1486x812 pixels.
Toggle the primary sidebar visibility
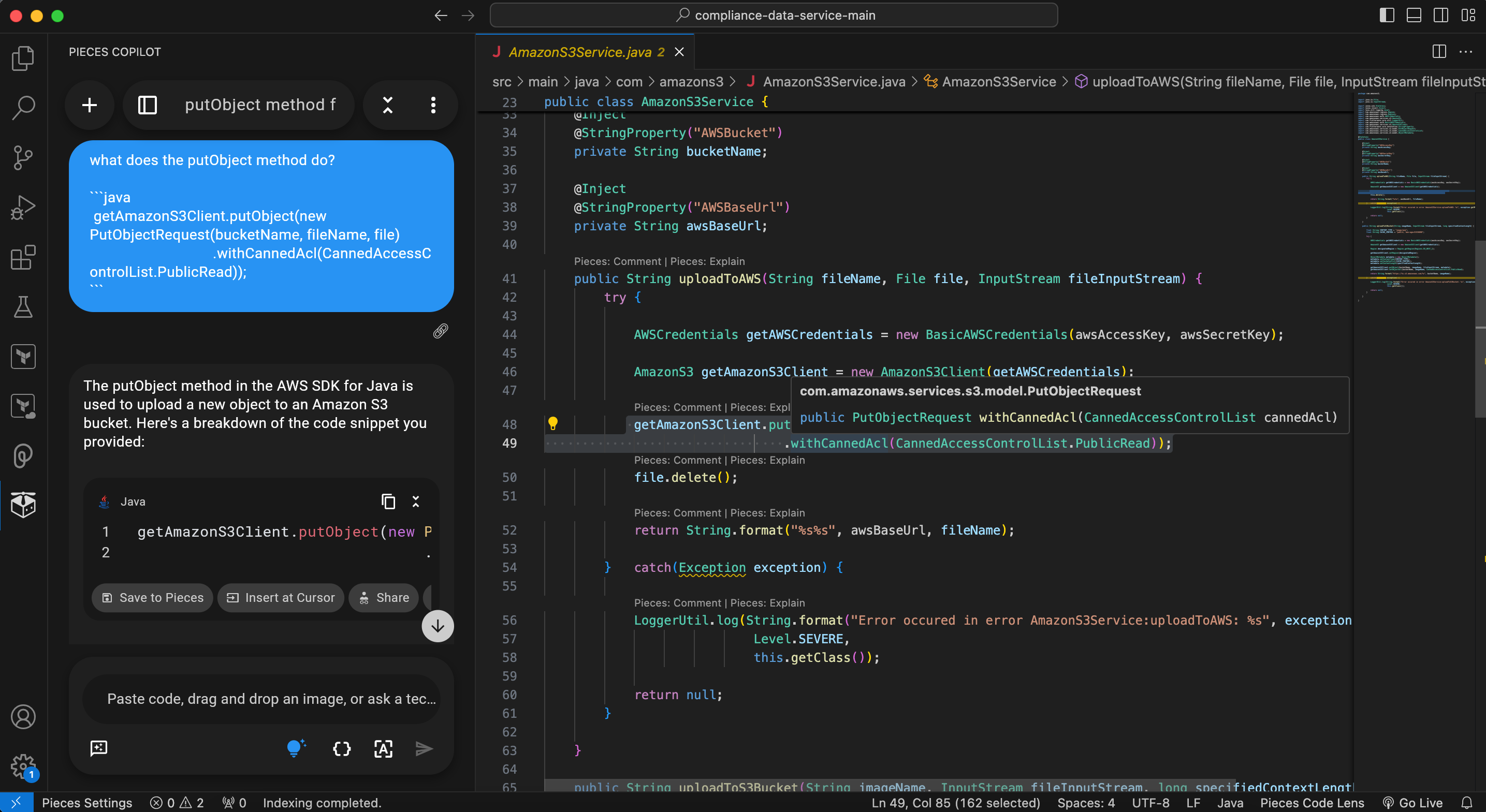(1387, 15)
